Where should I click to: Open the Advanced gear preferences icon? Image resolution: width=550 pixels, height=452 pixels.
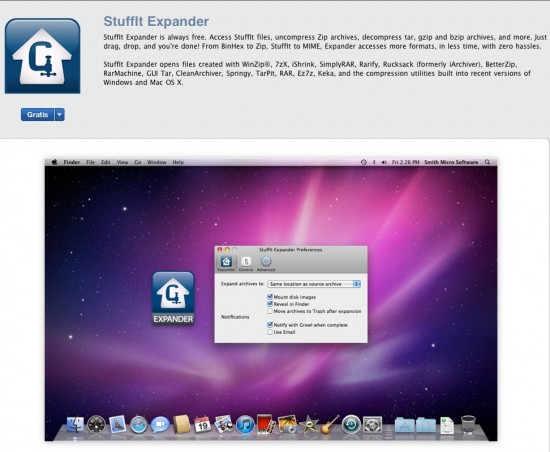[x=266, y=263]
